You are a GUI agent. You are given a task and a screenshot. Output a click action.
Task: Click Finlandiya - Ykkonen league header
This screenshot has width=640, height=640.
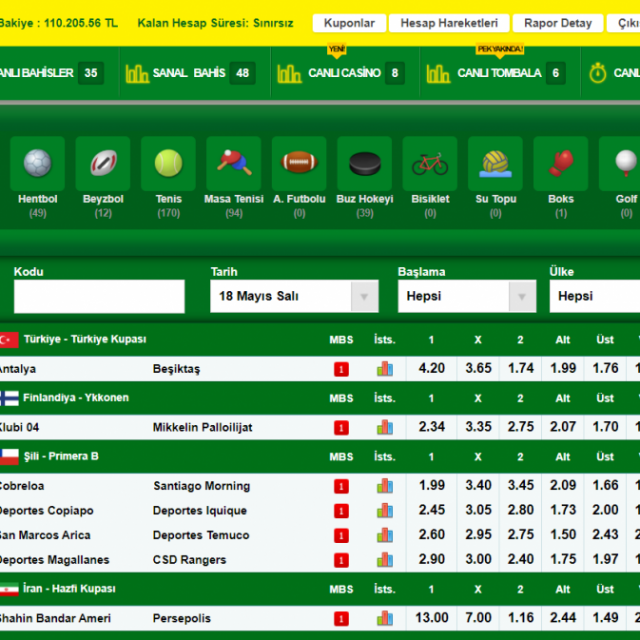(x=76, y=398)
